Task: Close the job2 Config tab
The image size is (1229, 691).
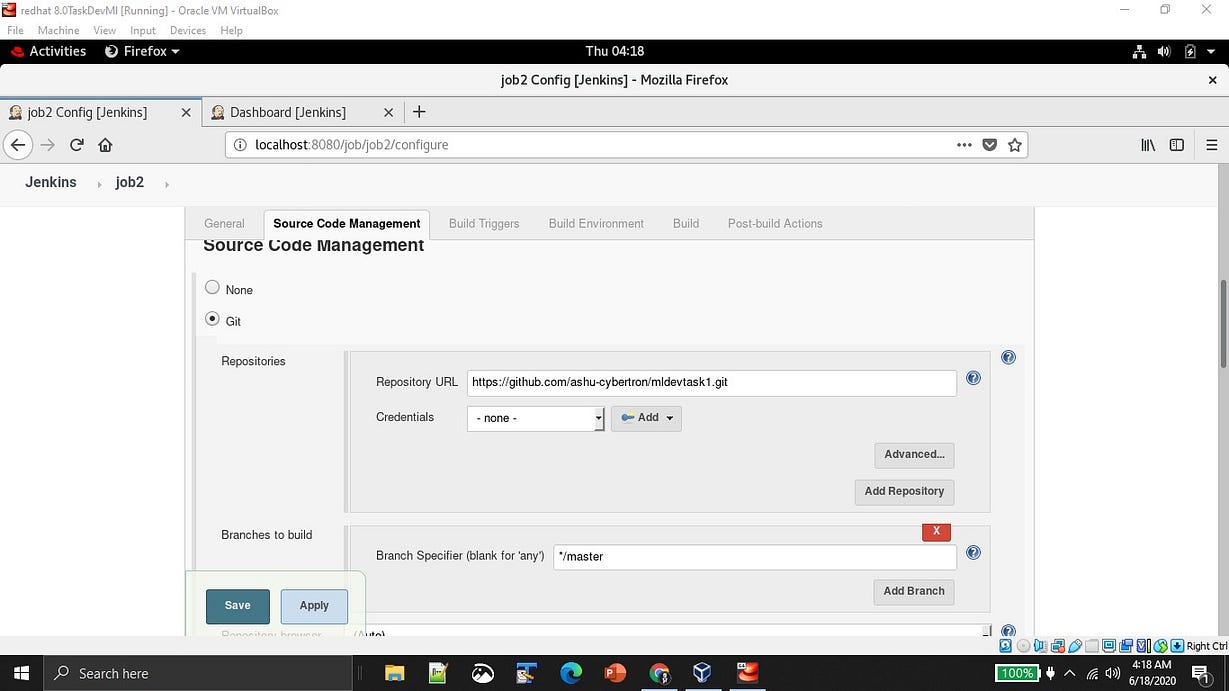Action: [x=186, y=112]
